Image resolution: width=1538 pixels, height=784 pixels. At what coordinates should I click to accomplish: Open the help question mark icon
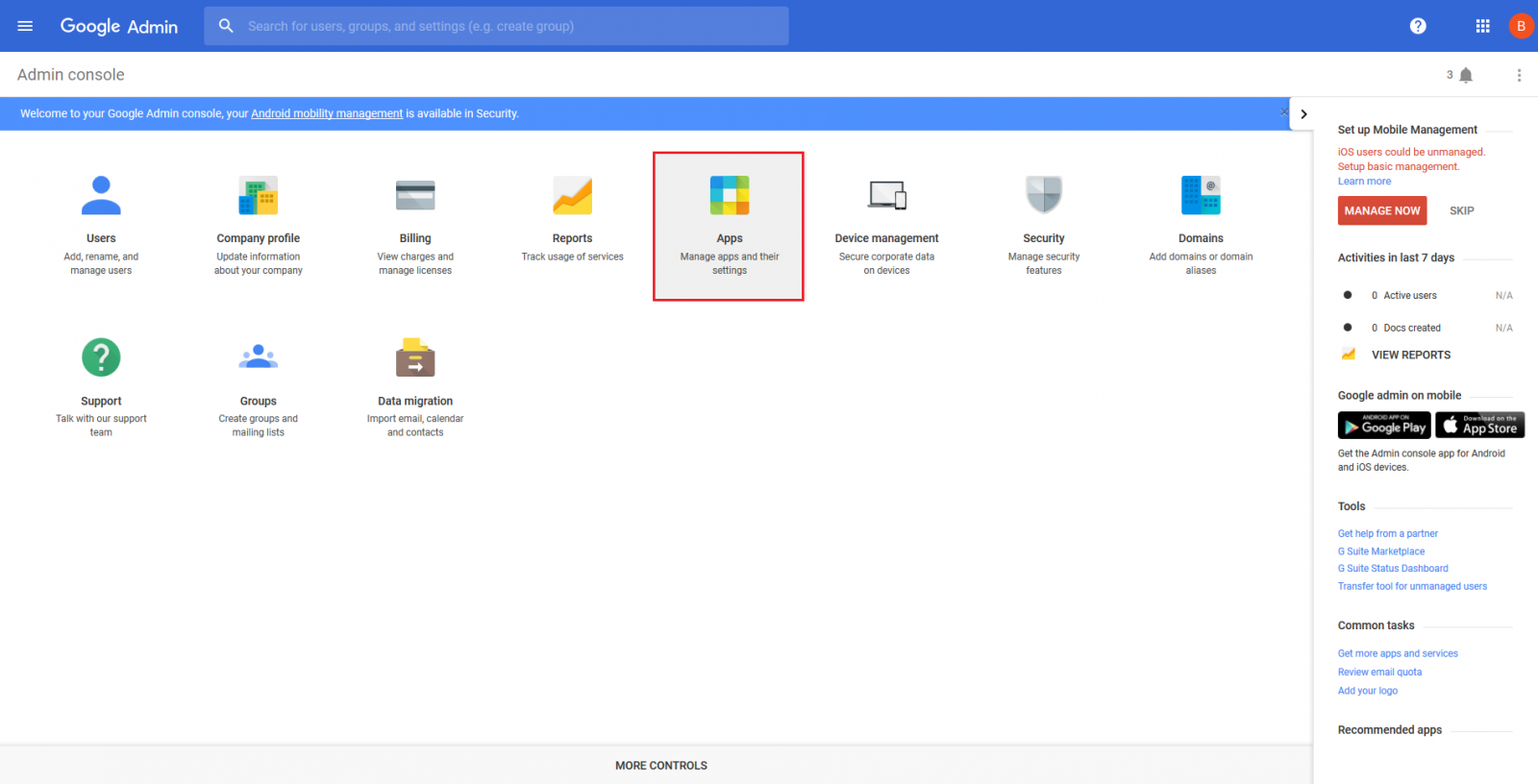[x=1418, y=26]
